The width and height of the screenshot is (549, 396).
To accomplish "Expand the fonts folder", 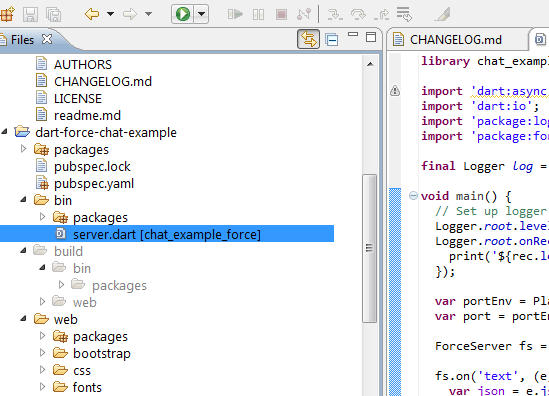I will click(x=42, y=387).
